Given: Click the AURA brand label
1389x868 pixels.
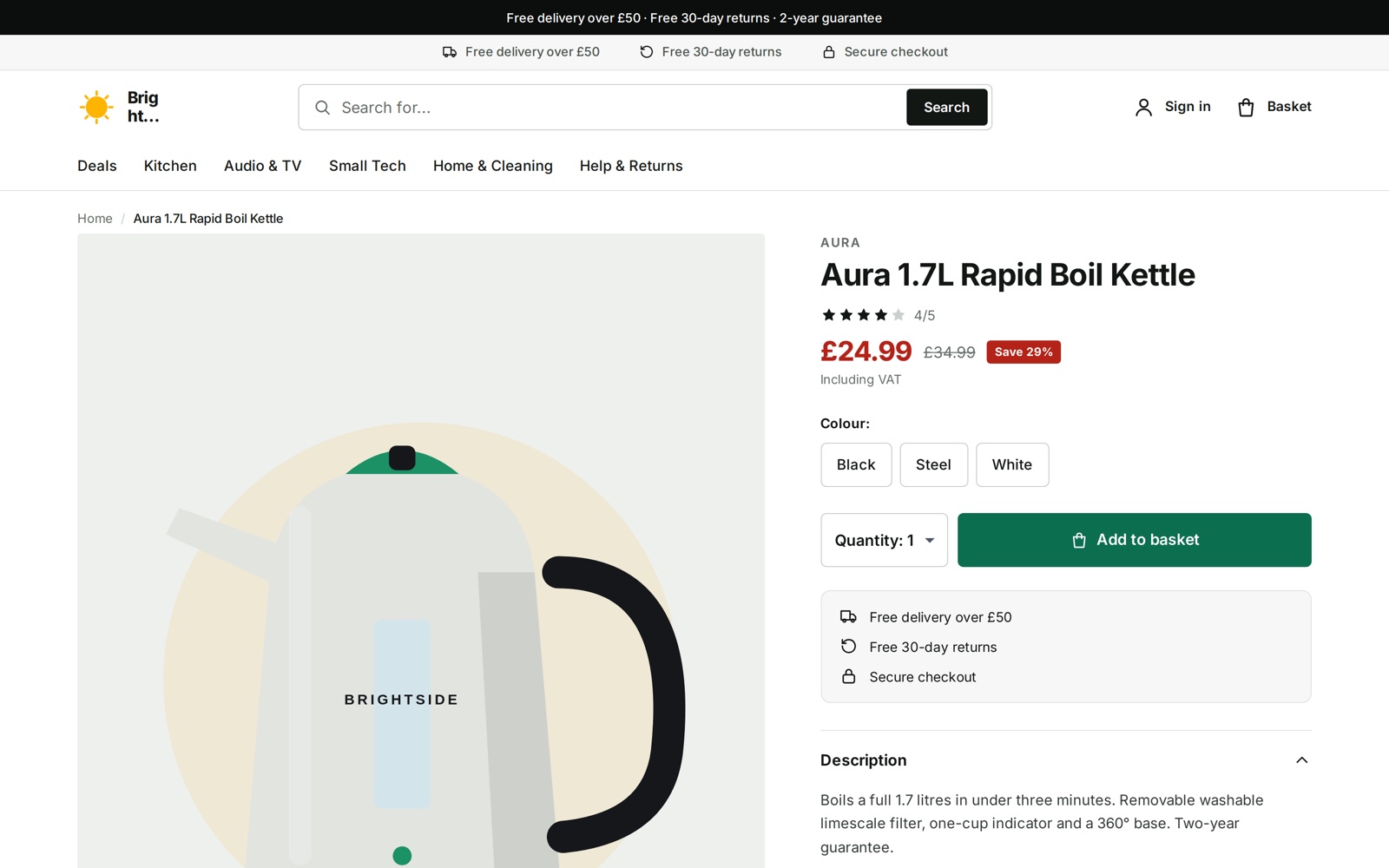Looking at the screenshot, I should (840, 243).
